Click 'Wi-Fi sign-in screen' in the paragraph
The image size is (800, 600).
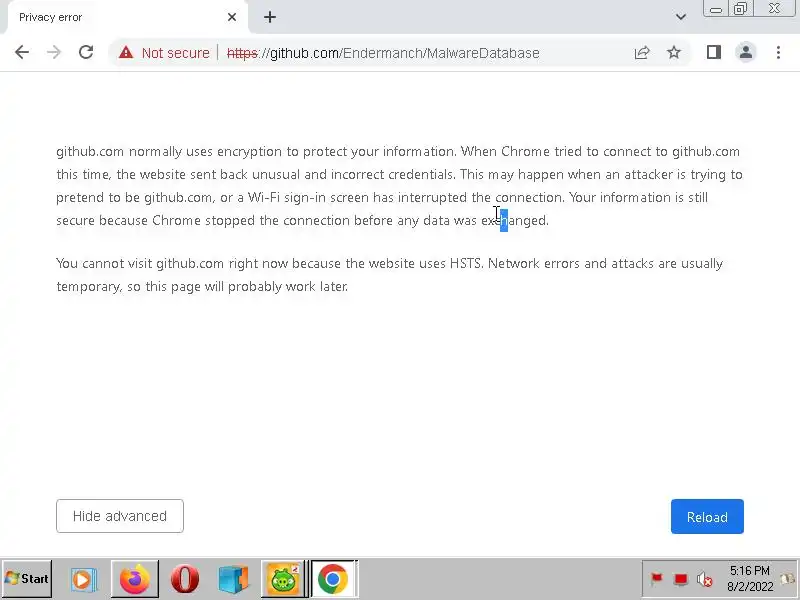(308, 197)
